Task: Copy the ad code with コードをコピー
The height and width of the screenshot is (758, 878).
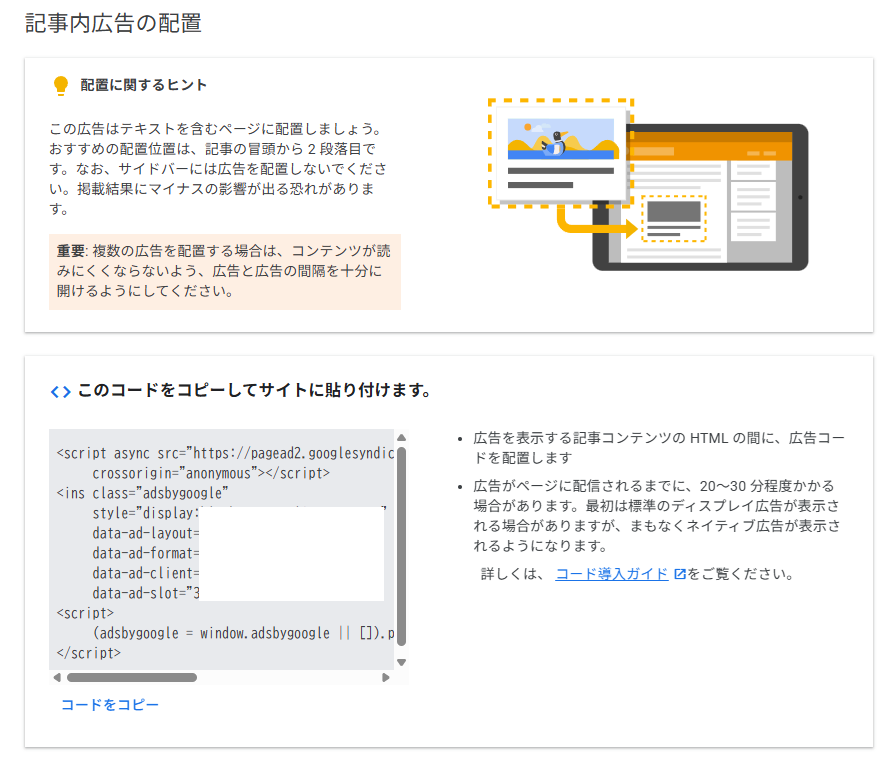Action: [109, 705]
